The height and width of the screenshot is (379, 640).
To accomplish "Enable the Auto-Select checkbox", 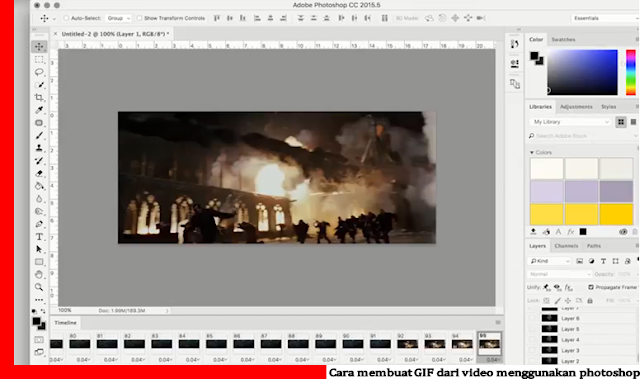I will pyautogui.click(x=66, y=18).
